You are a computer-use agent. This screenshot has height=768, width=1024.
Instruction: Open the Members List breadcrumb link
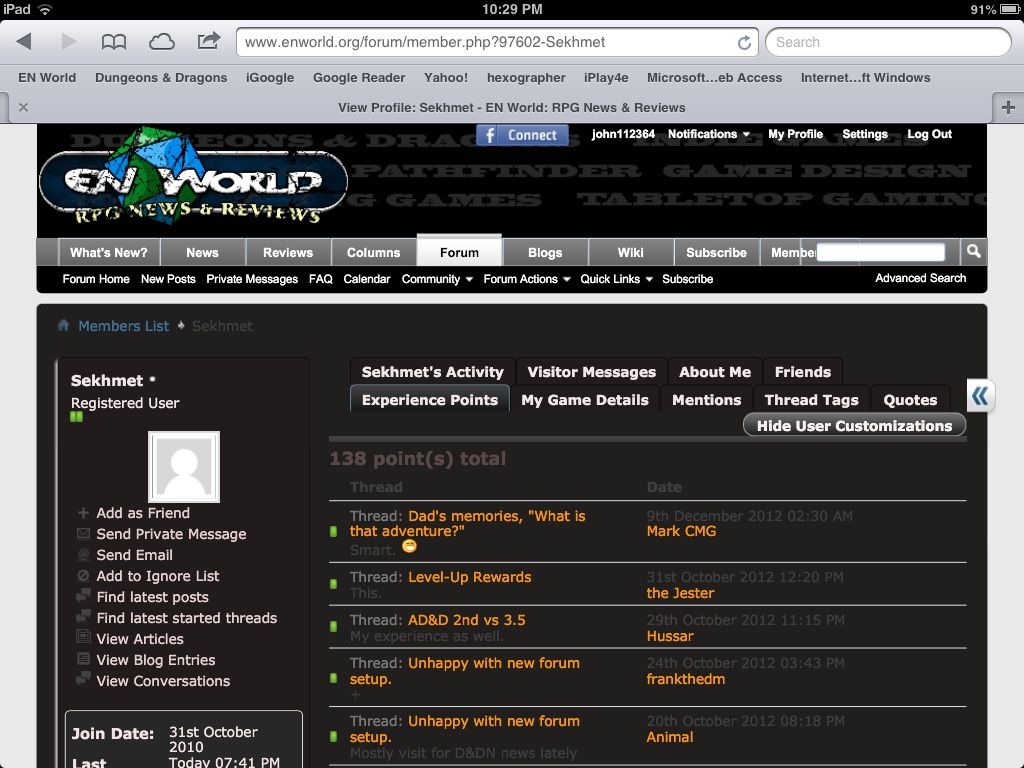coord(123,326)
